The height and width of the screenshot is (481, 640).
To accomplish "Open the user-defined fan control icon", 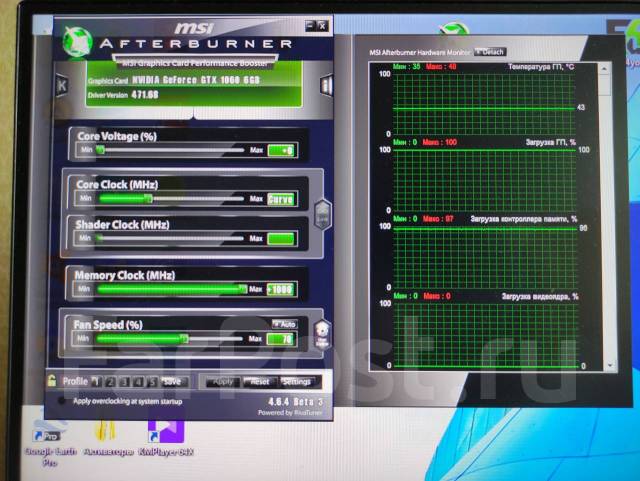I will (x=322, y=332).
